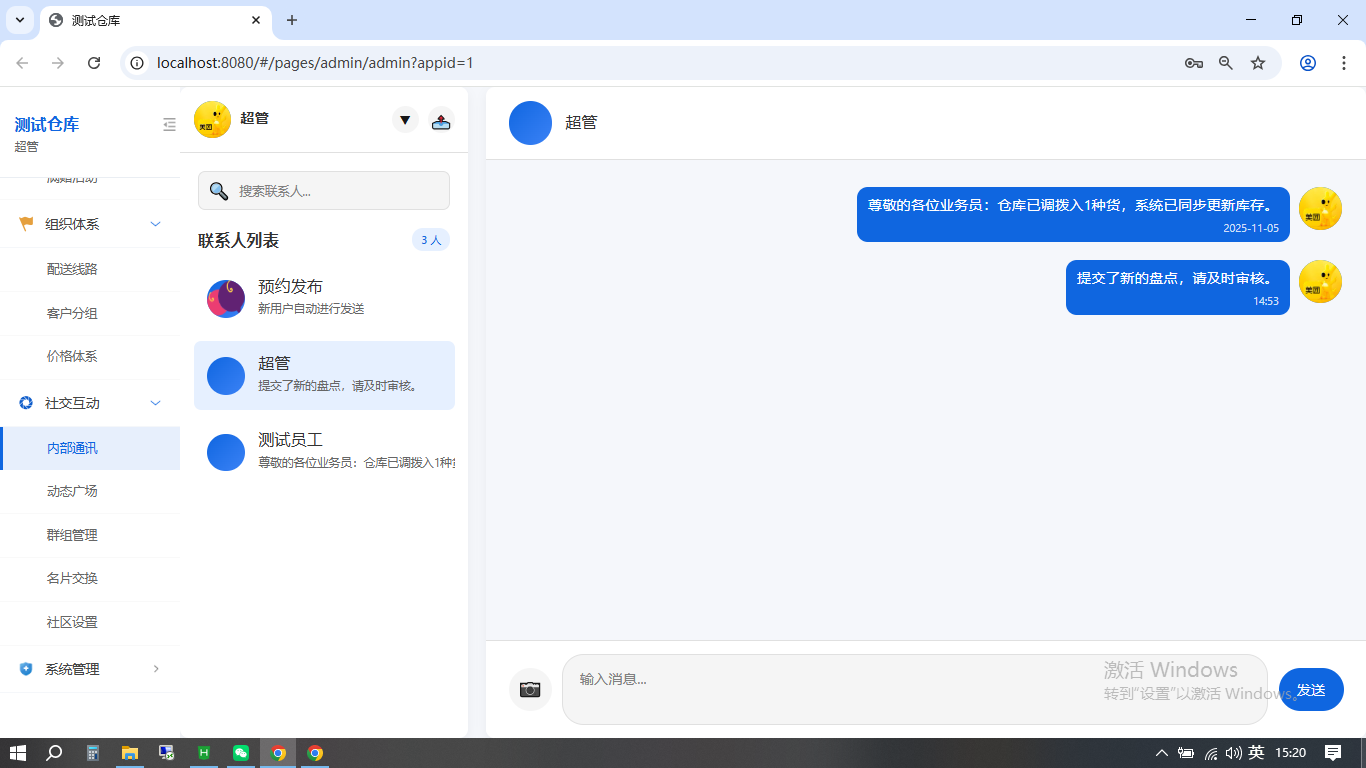Click the magnifier icon in the contact search box

click(x=217, y=190)
